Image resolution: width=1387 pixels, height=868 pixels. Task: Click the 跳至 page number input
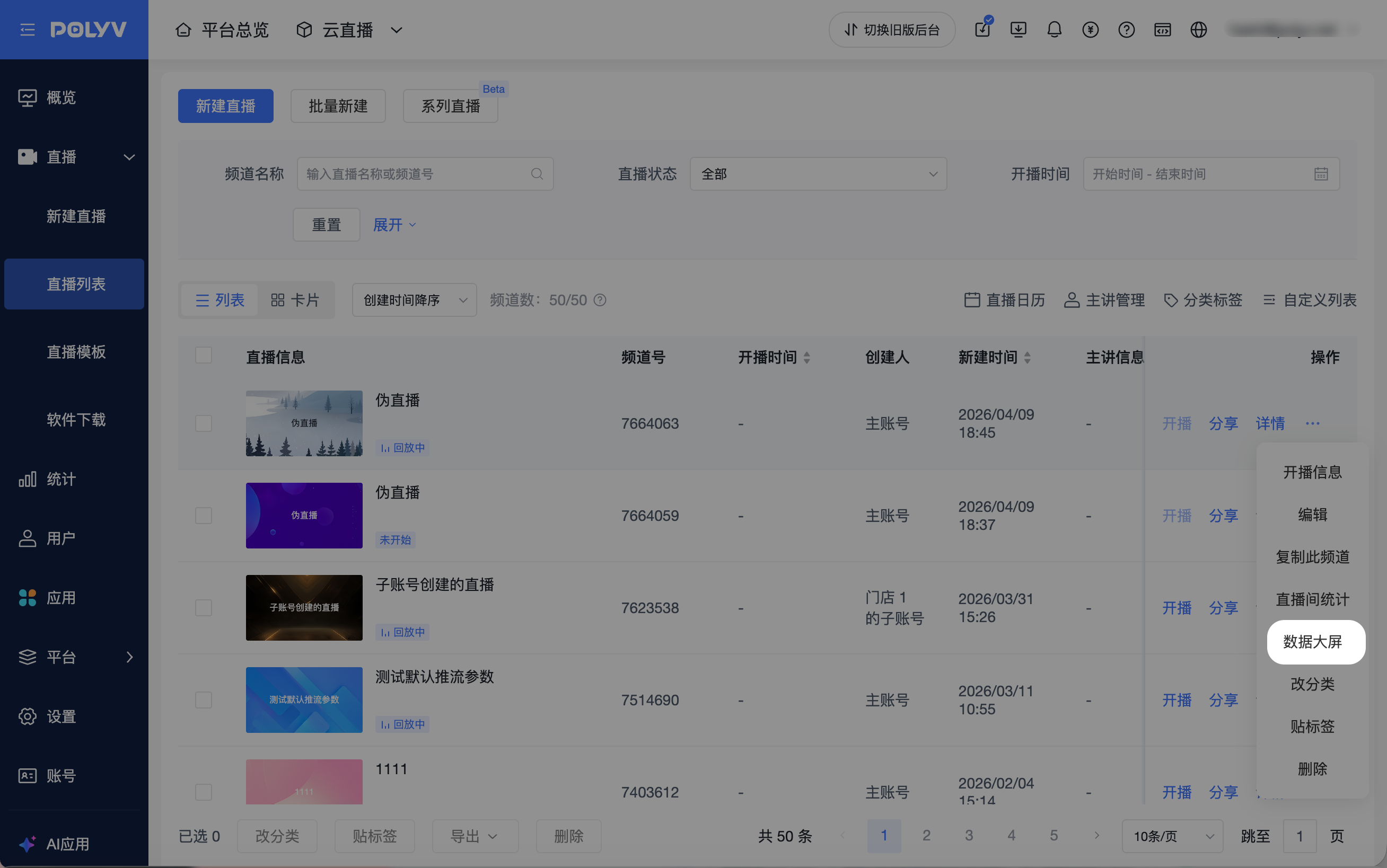[1300, 836]
